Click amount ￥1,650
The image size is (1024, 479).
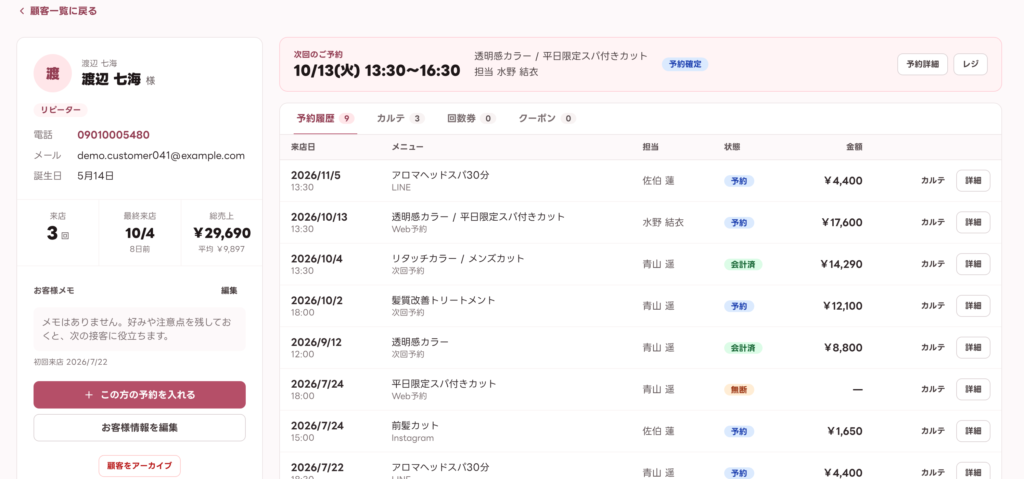pos(844,431)
